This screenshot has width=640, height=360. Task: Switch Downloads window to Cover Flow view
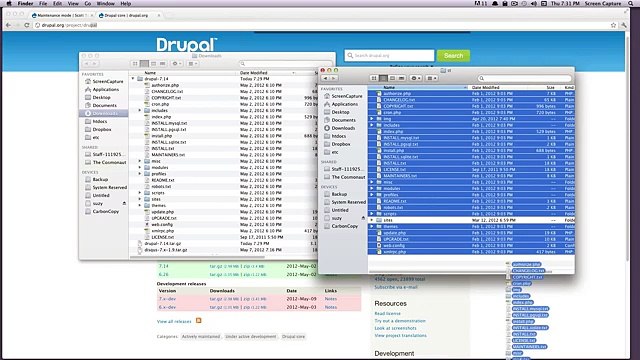(162, 64)
